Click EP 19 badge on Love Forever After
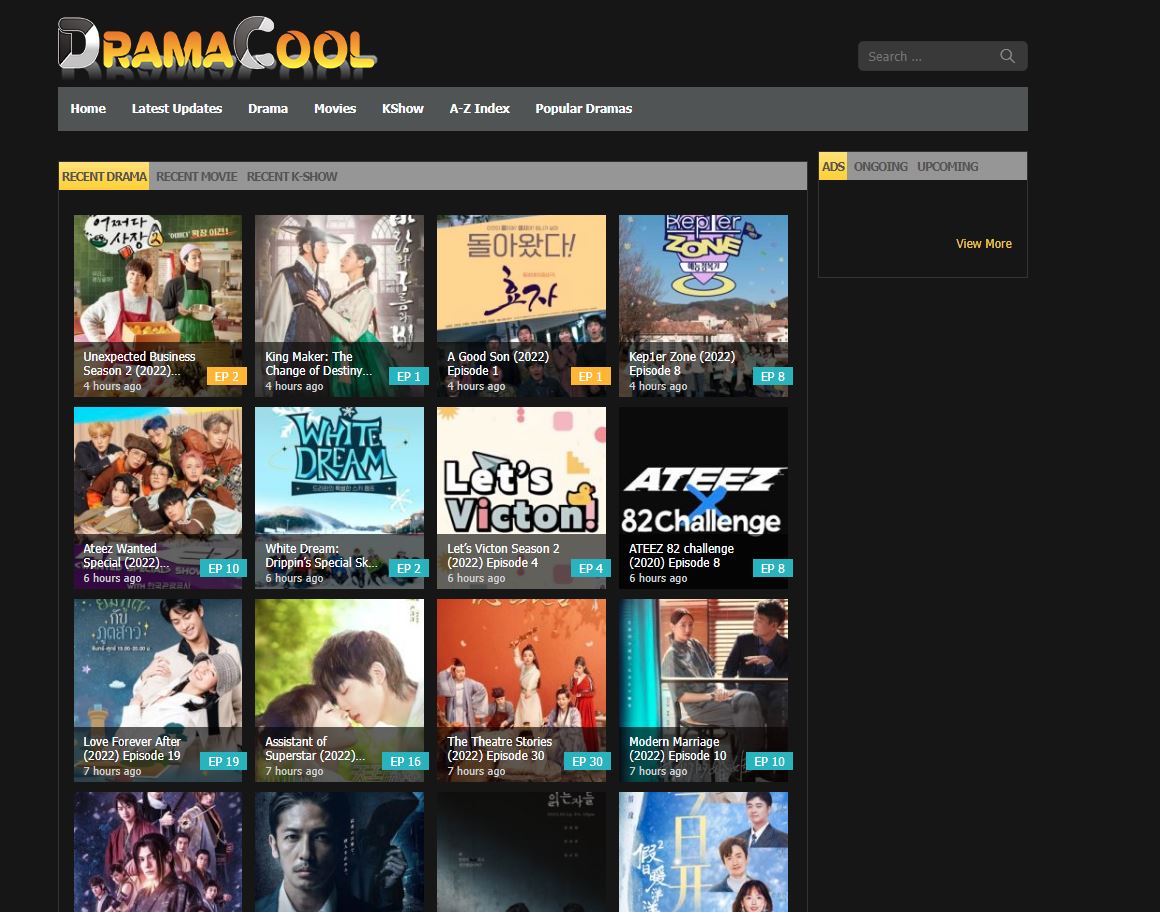The height and width of the screenshot is (912, 1160). point(223,761)
